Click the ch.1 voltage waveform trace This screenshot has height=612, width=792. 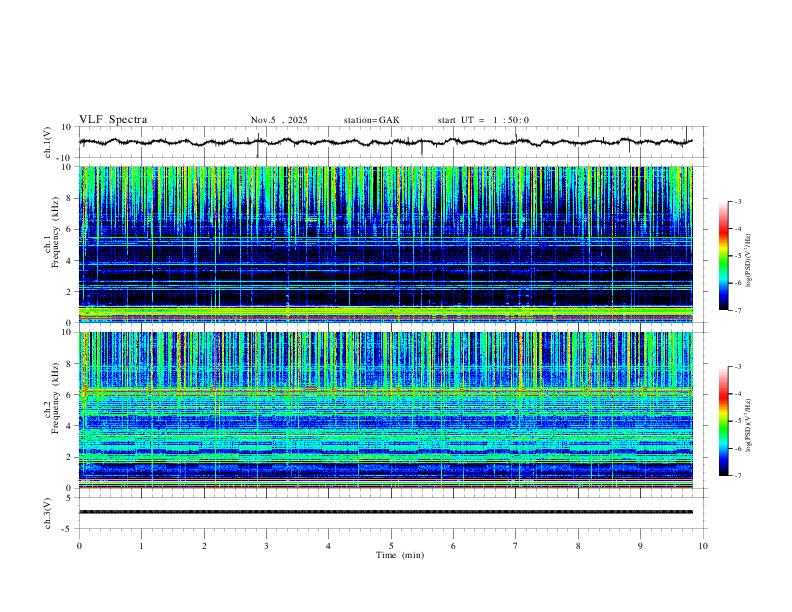pos(385,142)
